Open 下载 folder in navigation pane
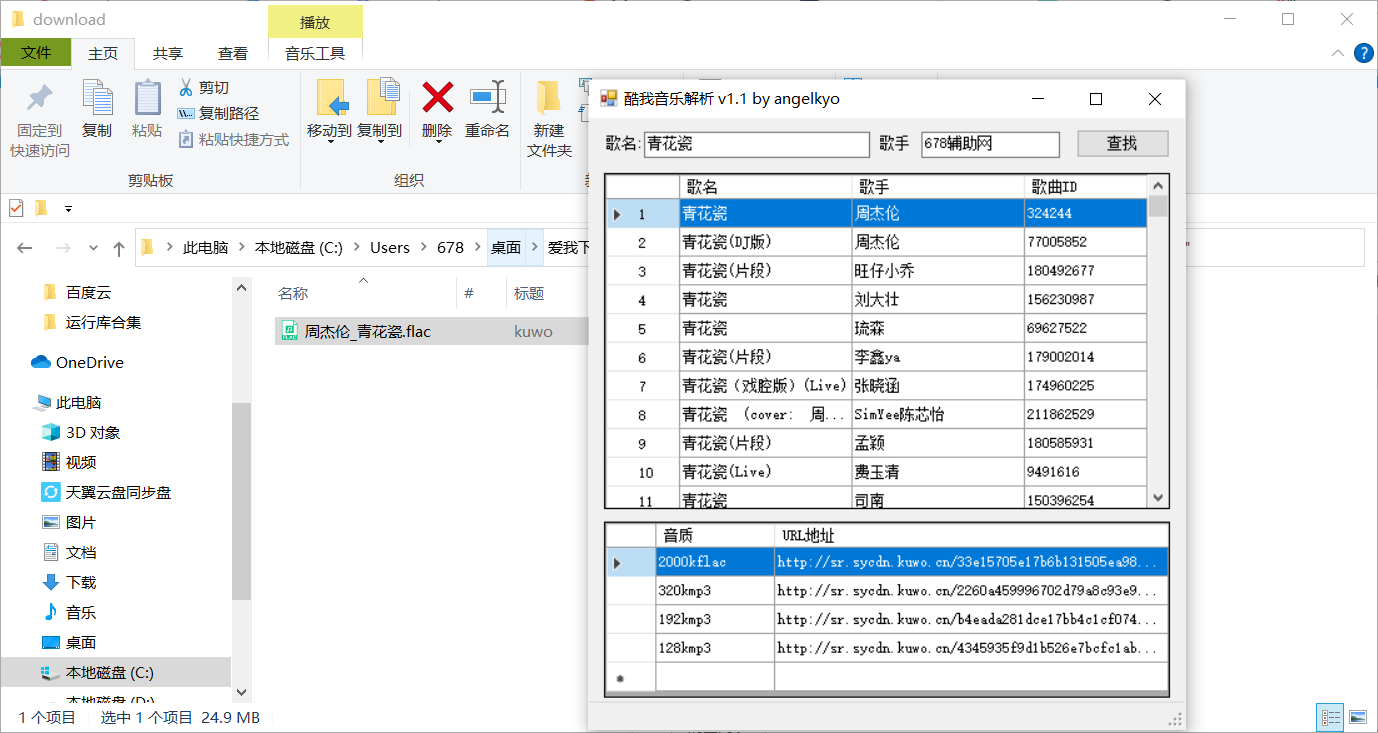Viewport: 1378px width, 733px height. click(69, 582)
